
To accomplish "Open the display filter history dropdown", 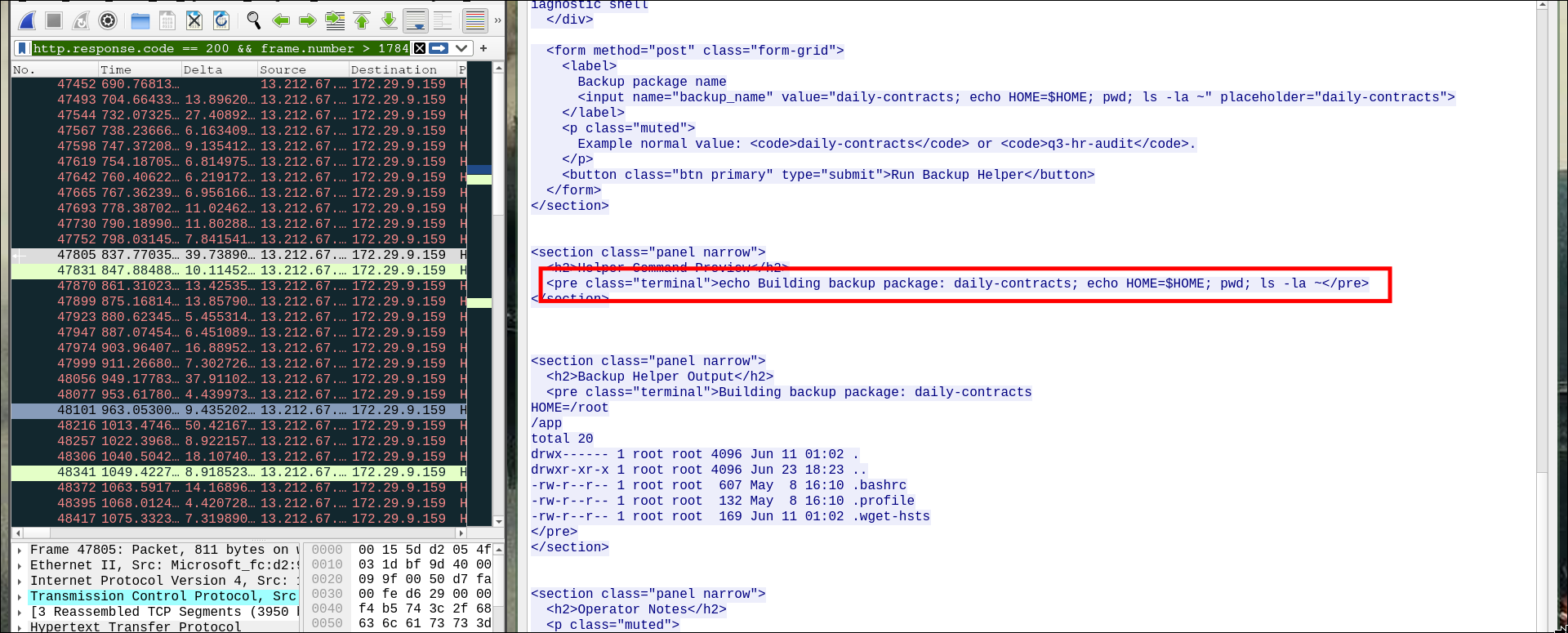I will (x=461, y=48).
